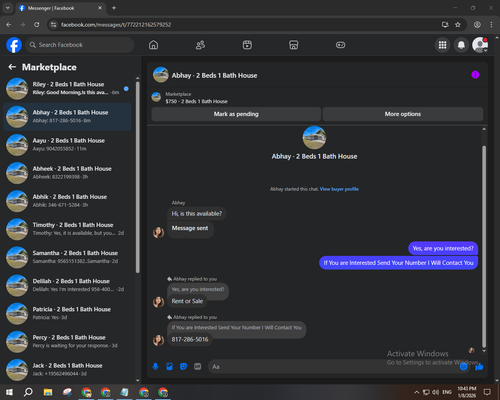This screenshot has width=500, height=400.
Task: Open the emoji picker in message box
Action: coord(464,367)
